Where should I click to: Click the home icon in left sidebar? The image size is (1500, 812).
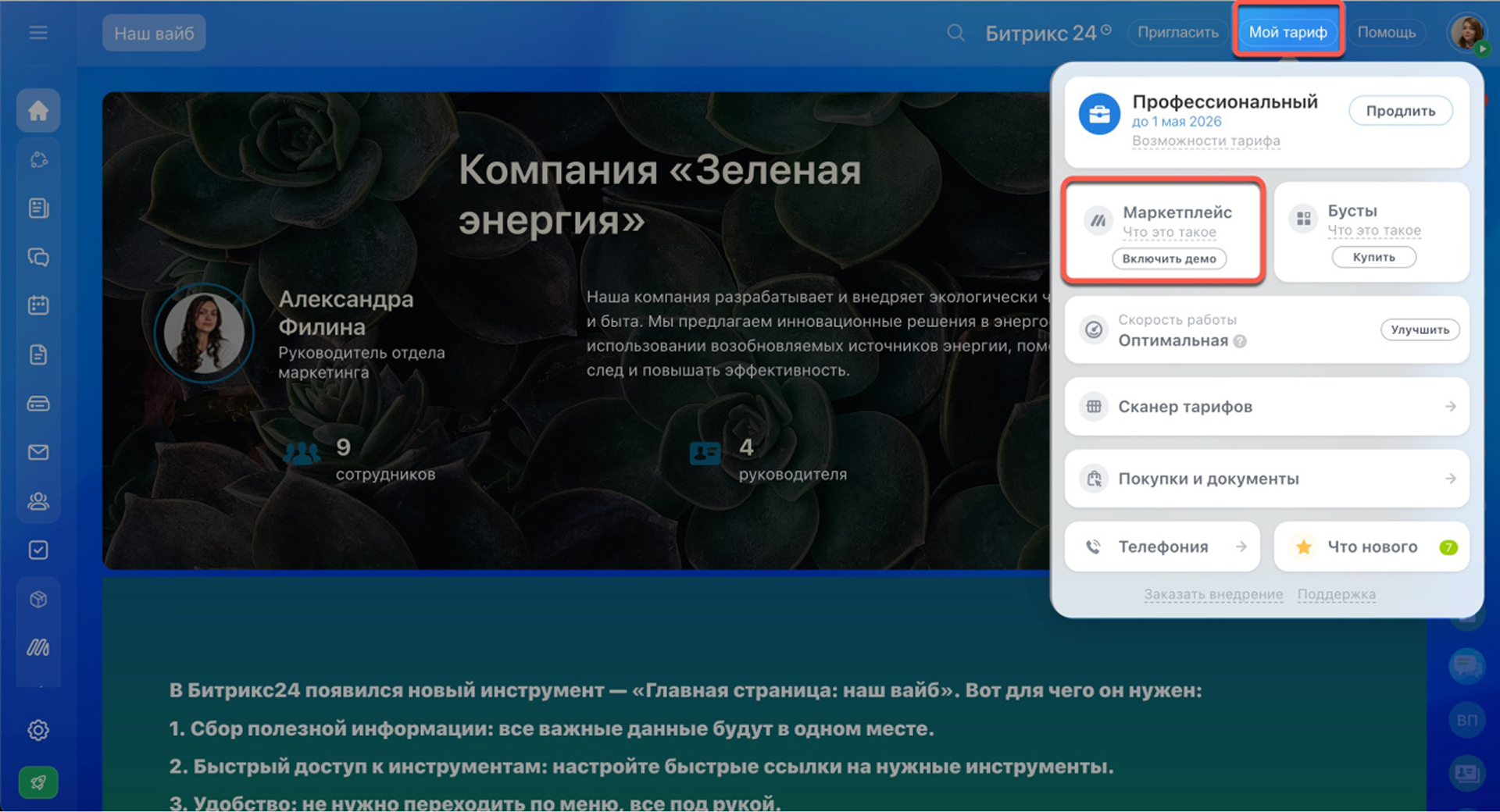coord(38,111)
